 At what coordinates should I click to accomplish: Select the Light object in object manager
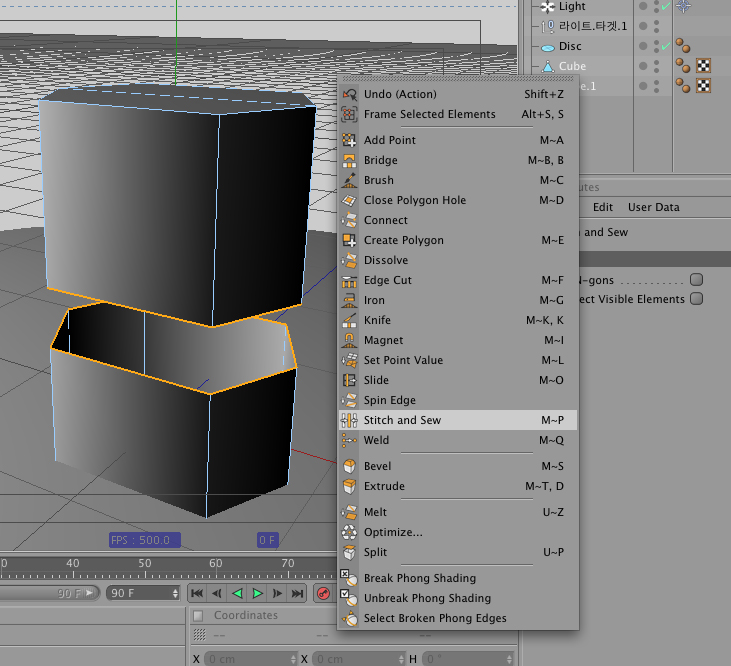572,7
